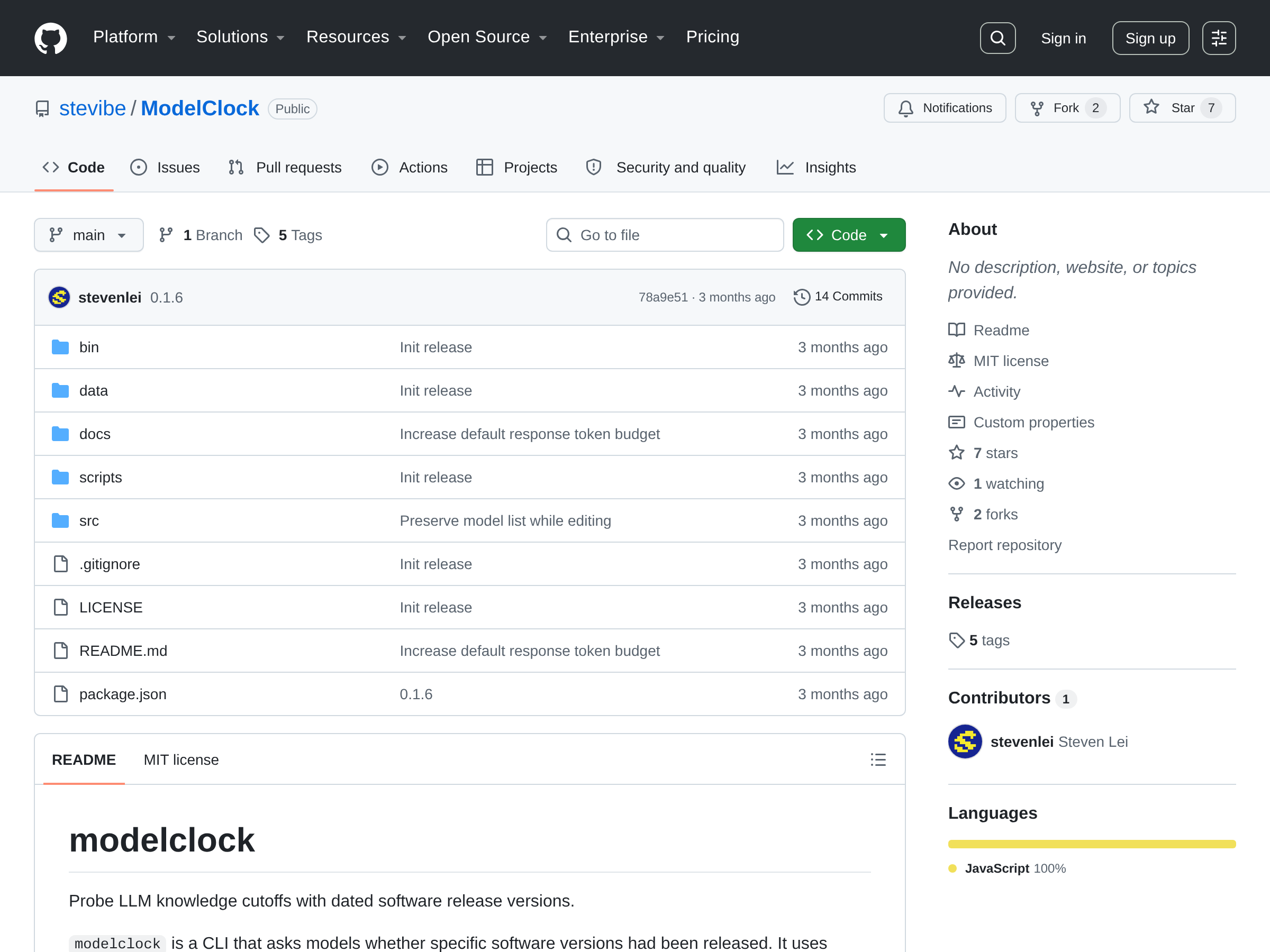The image size is (1270, 952).
Task: Open the package.json file
Action: click(123, 694)
